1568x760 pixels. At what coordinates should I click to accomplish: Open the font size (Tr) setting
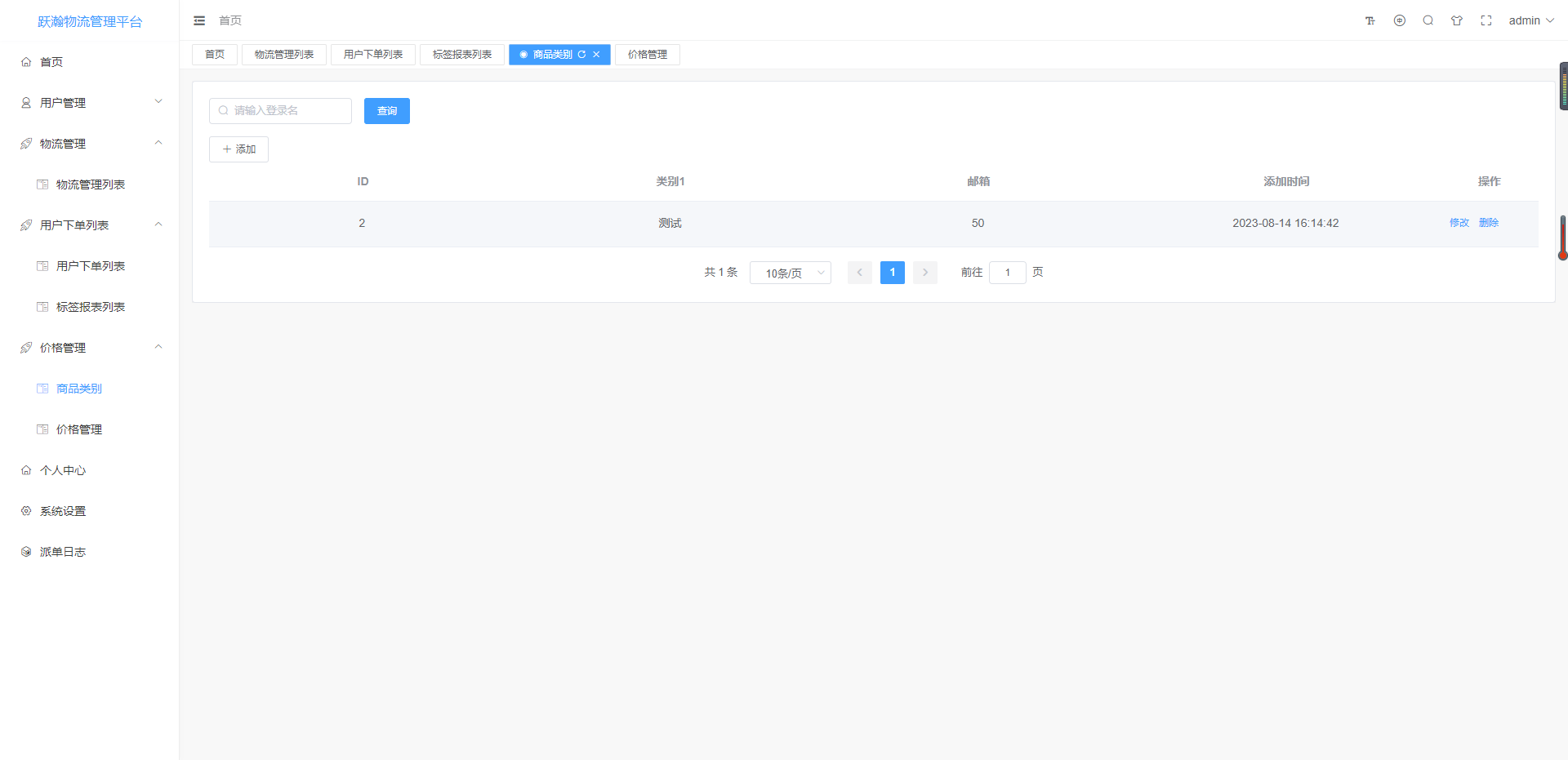pyautogui.click(x=1370, y=20)
